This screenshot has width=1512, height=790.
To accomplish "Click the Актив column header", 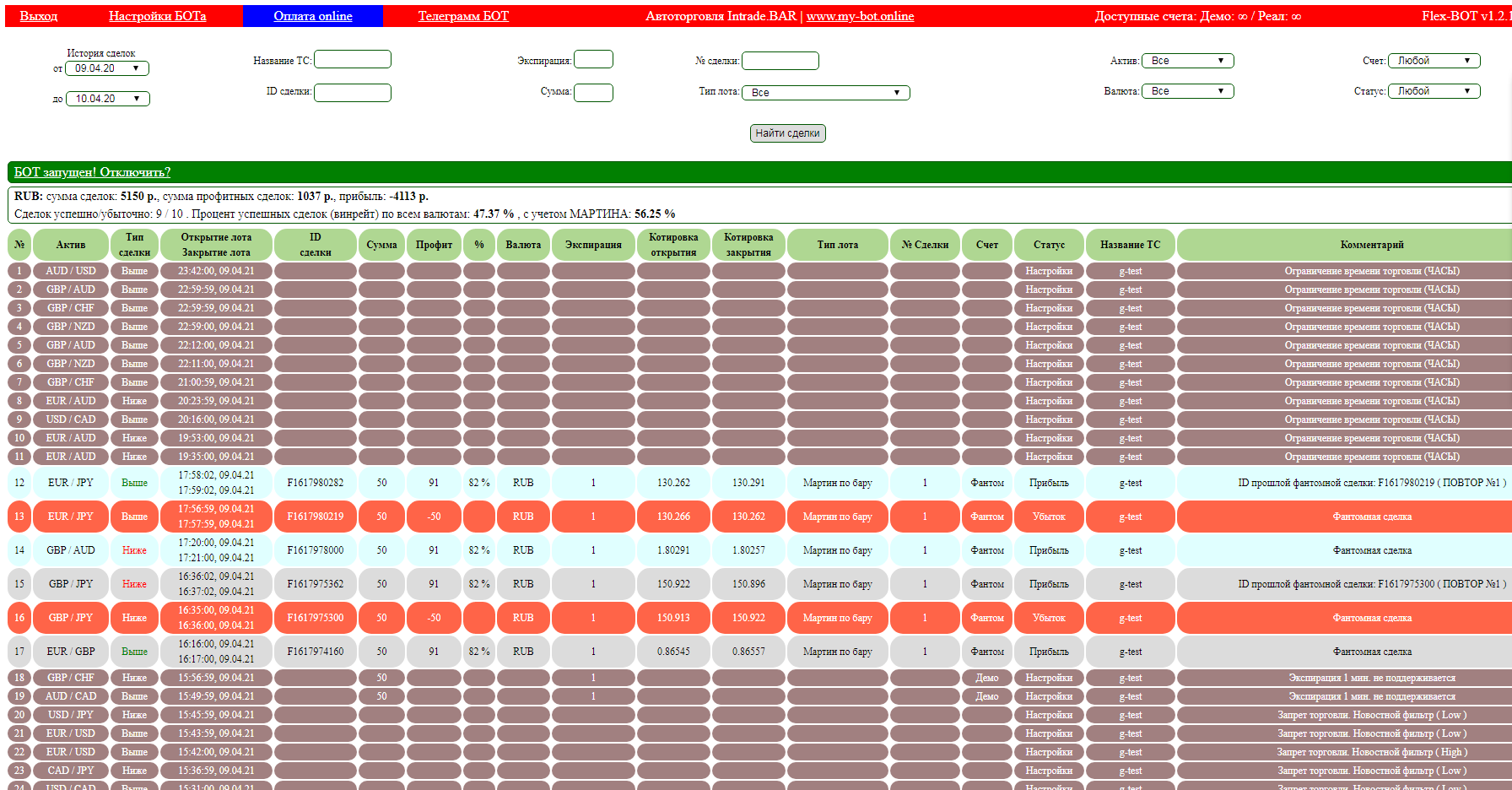I will tap(71, 245).
